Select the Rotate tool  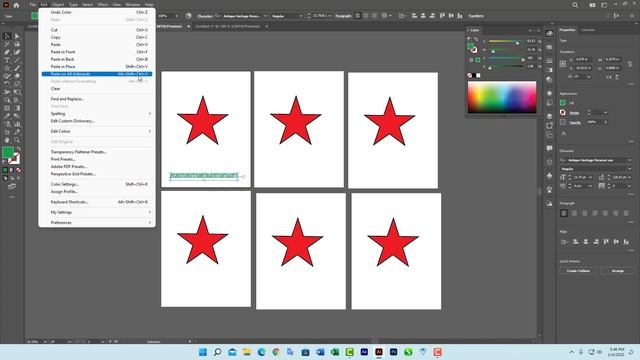(x=7, y=84)
